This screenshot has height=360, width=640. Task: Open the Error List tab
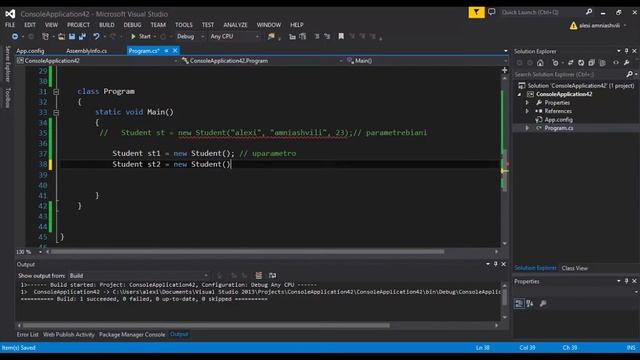[27, 334]
